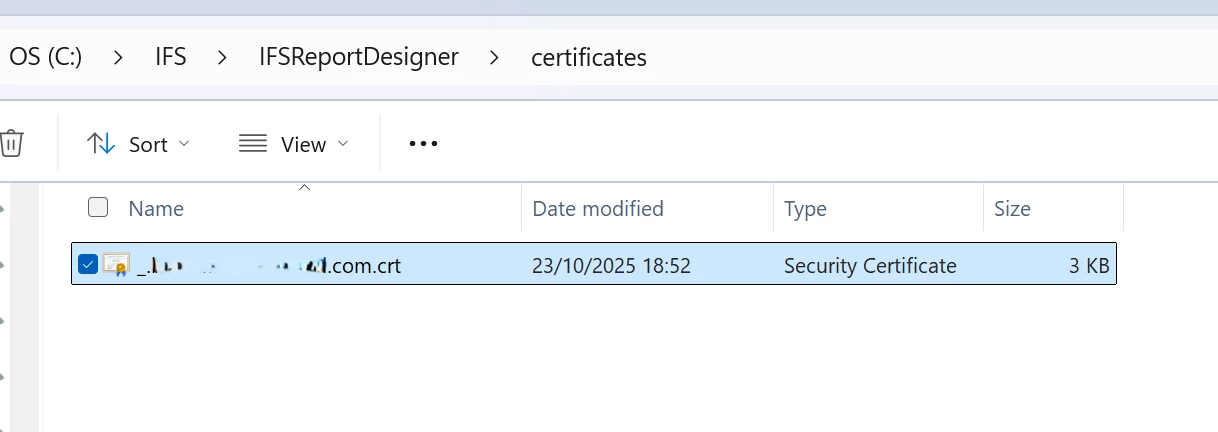The image size is (1218, 432).
Task: Click the certificates breadcrumb segment
Action: pos(589,57)
